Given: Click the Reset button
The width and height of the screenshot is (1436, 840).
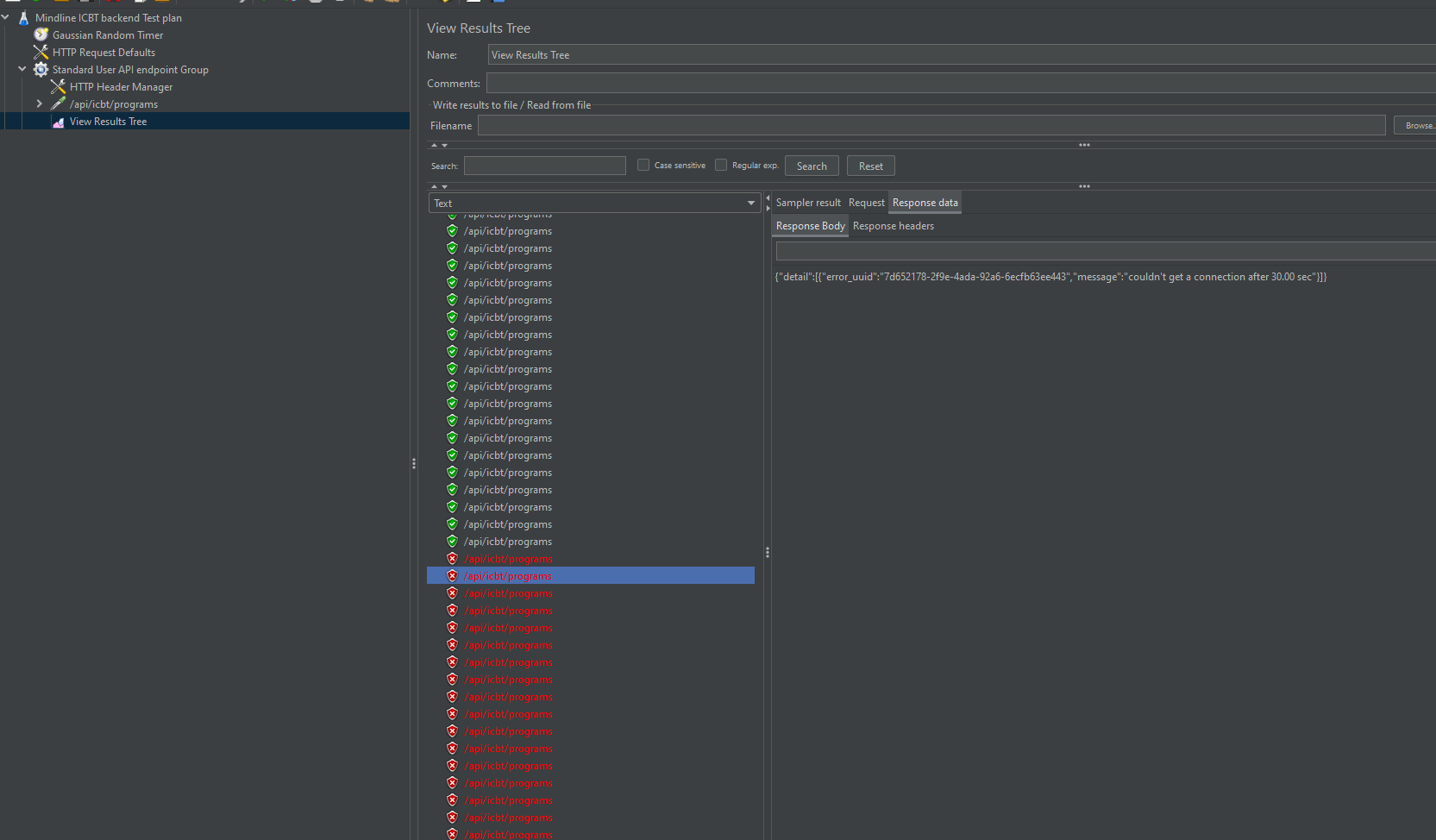Looking at the screenshot, I should coord(870,166).
